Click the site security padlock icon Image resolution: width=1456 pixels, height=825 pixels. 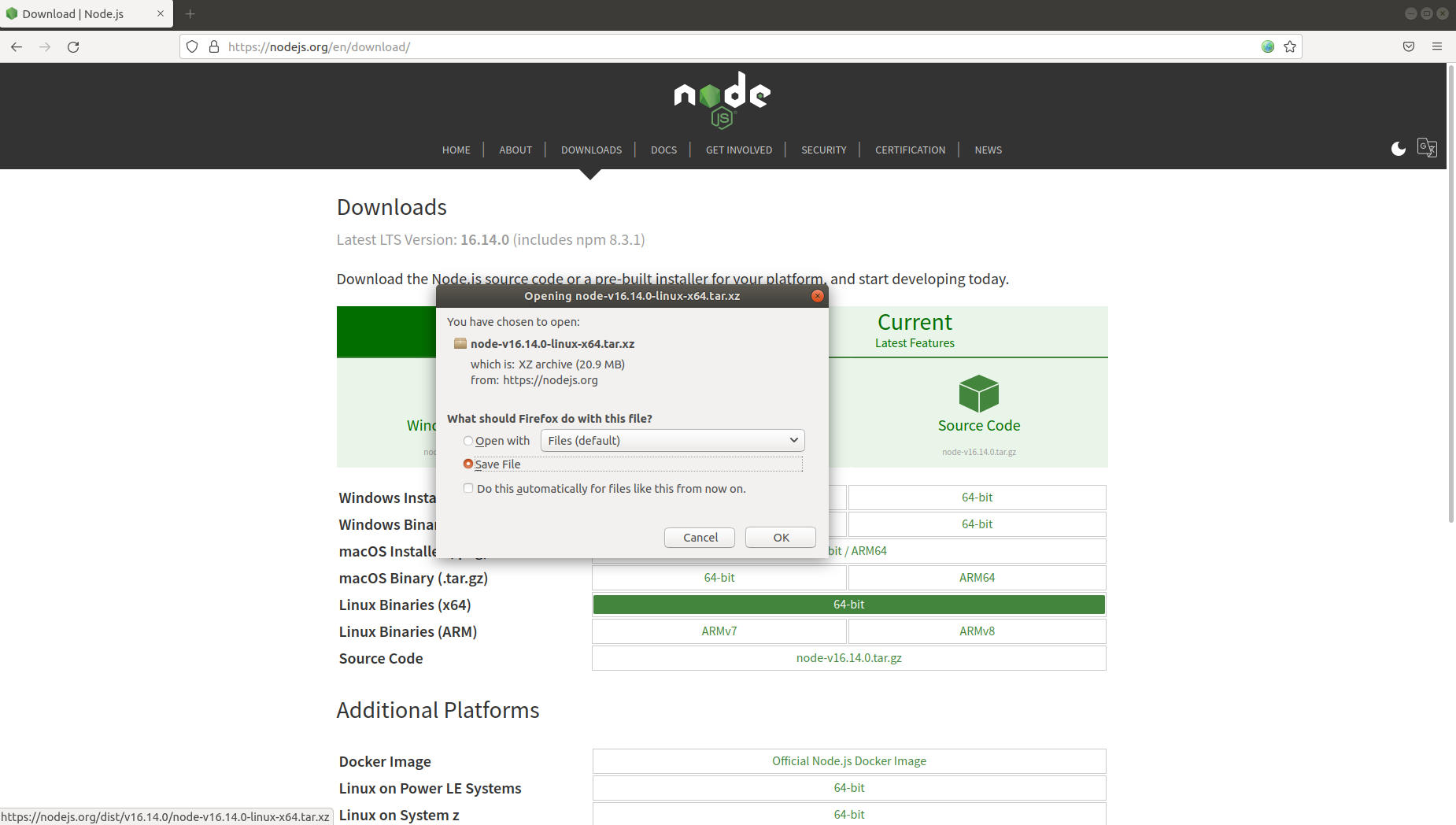point(213,46)
